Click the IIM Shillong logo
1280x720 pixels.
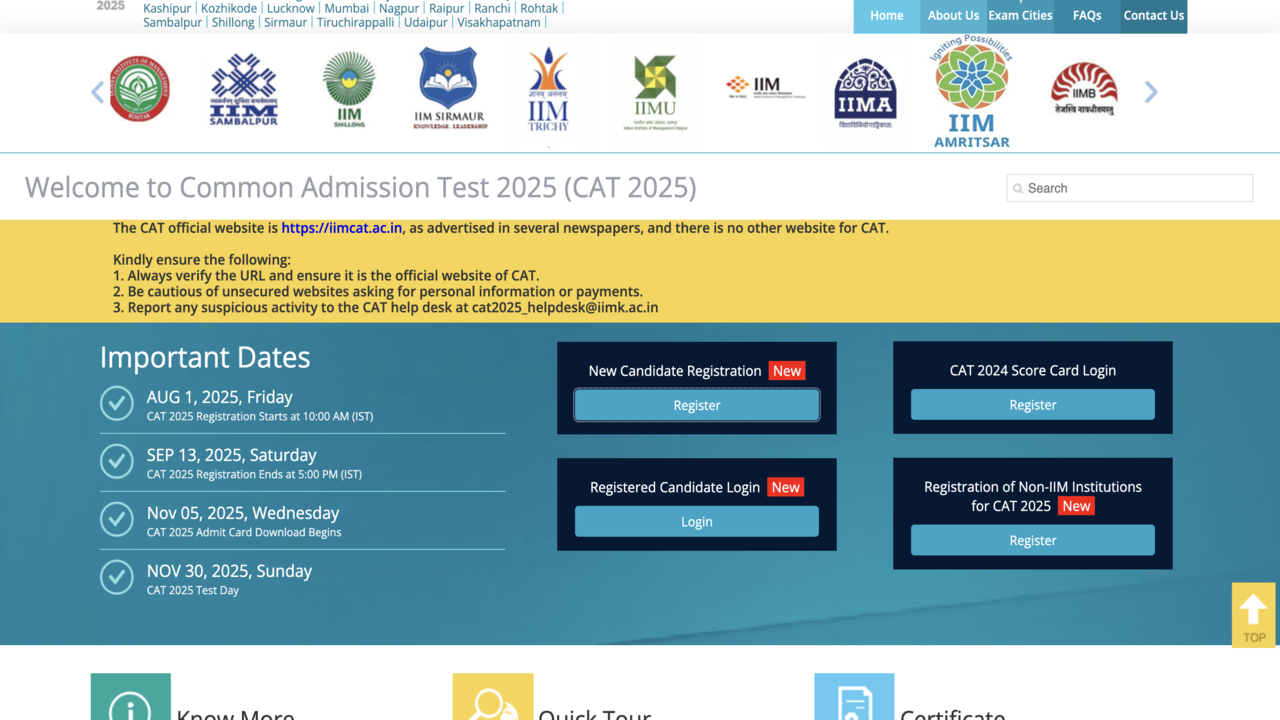point(349,91)
